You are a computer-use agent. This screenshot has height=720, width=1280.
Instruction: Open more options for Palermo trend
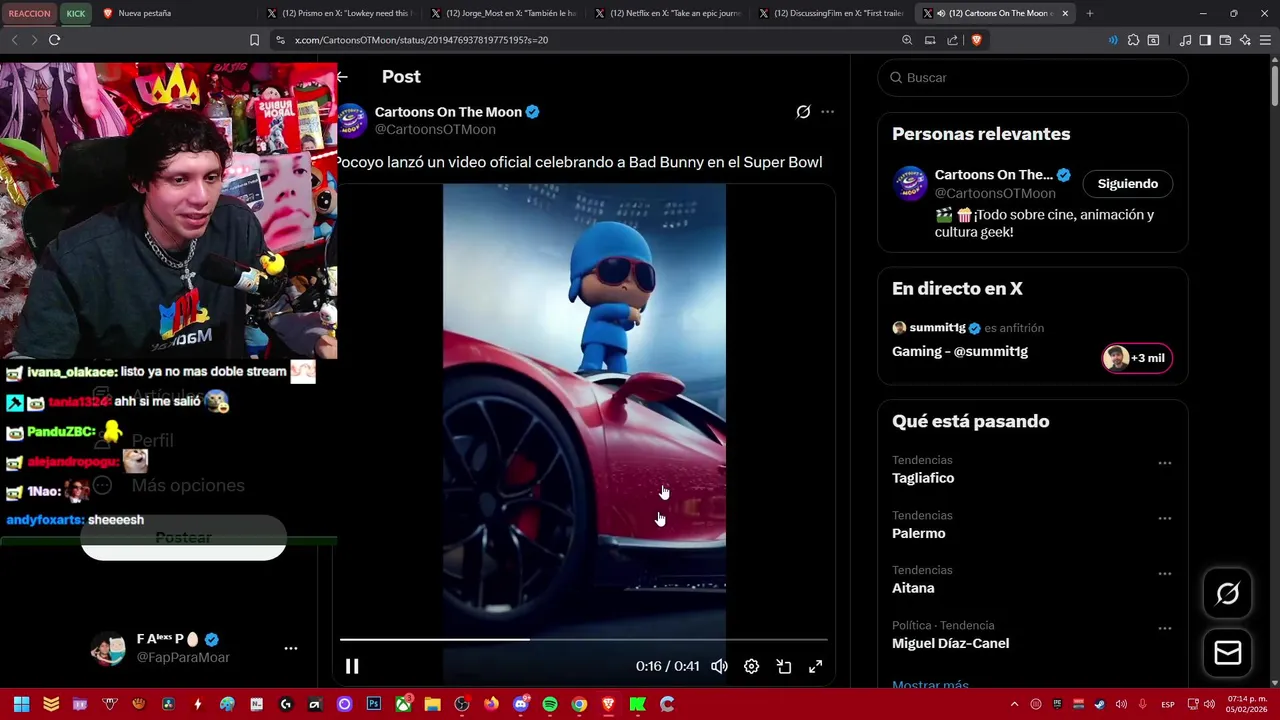pos(1164,519)
